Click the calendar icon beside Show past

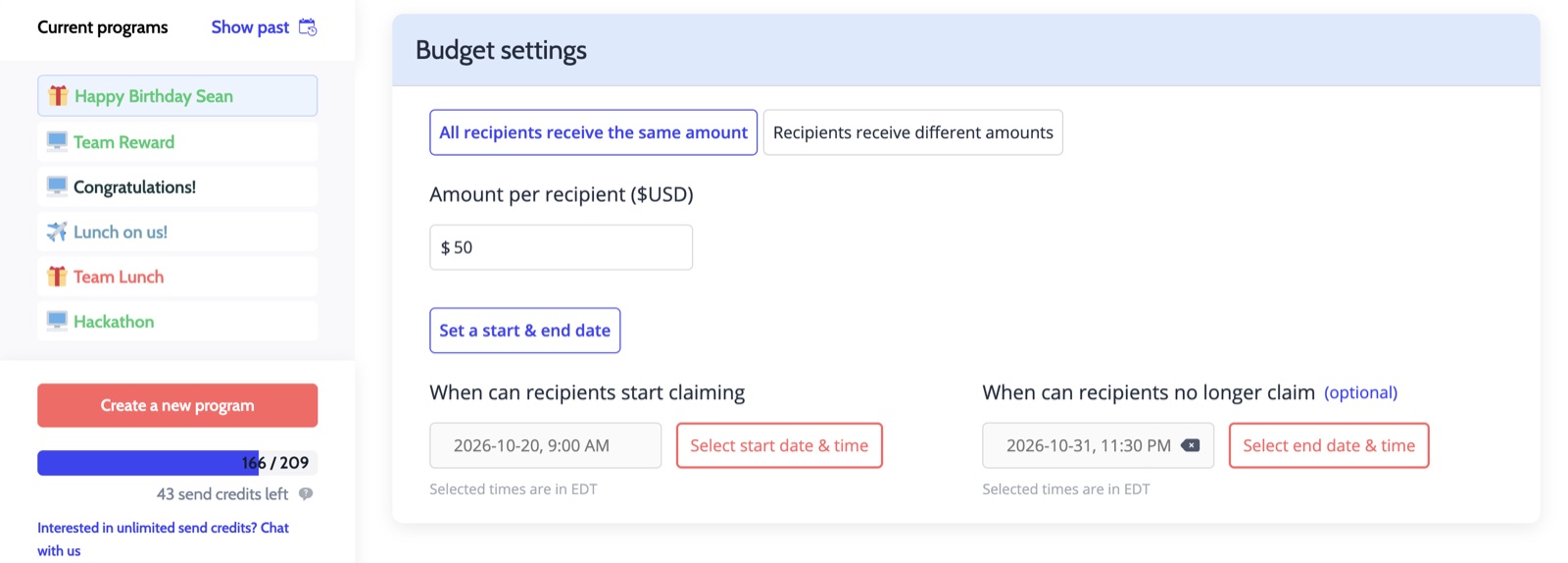click(308, 27)
